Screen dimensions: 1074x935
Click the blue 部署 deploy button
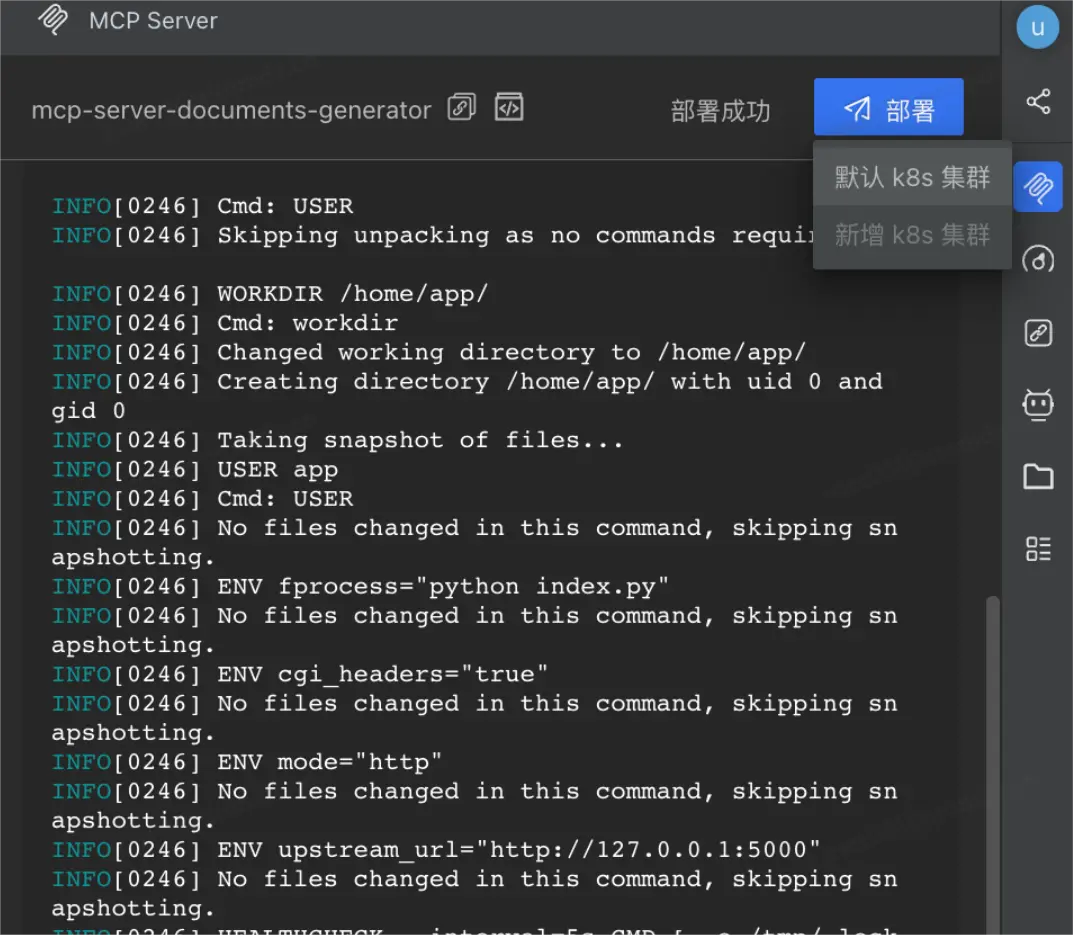click(888, 108)
